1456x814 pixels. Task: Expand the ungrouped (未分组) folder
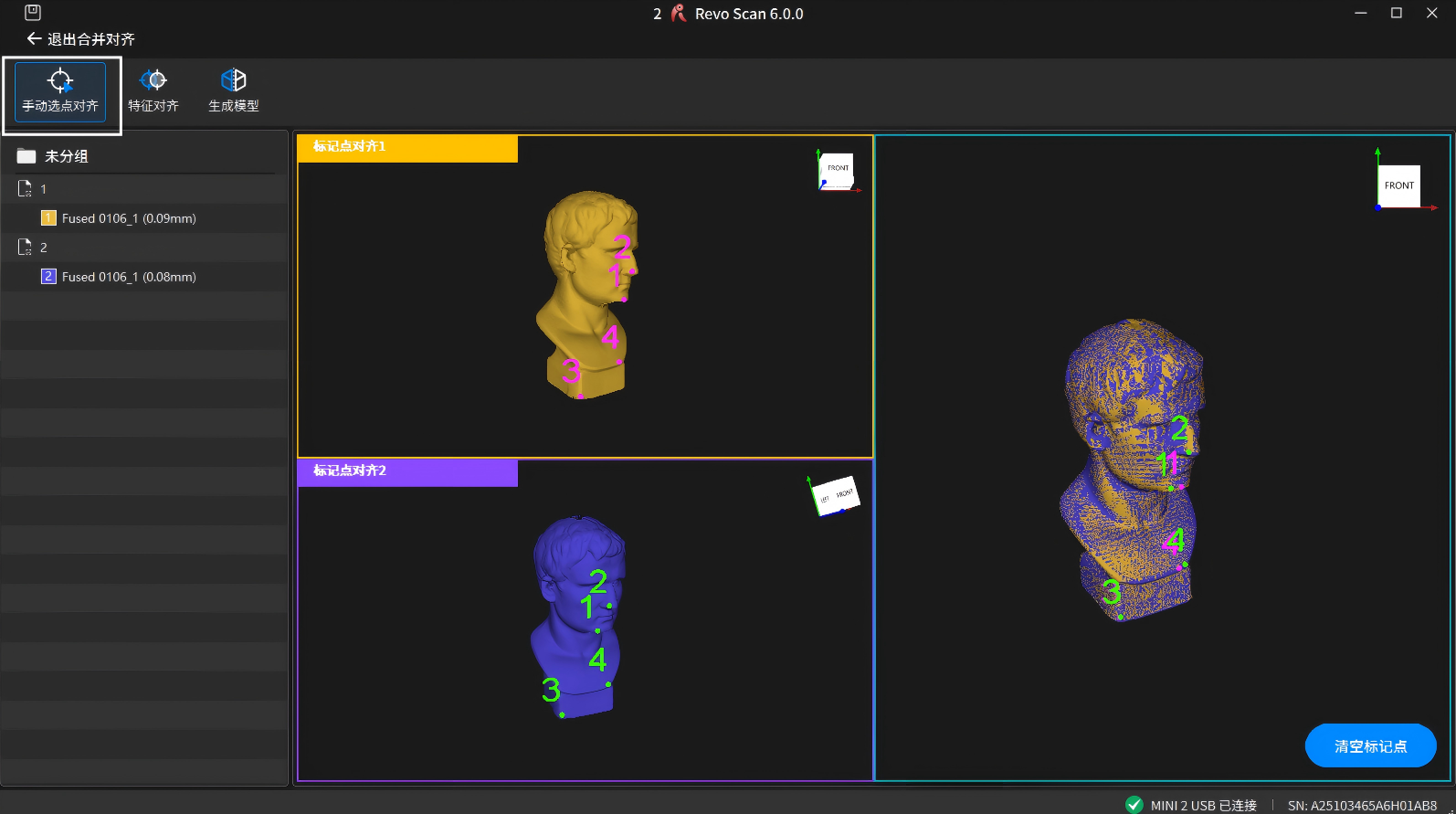(x=26, y=156)
